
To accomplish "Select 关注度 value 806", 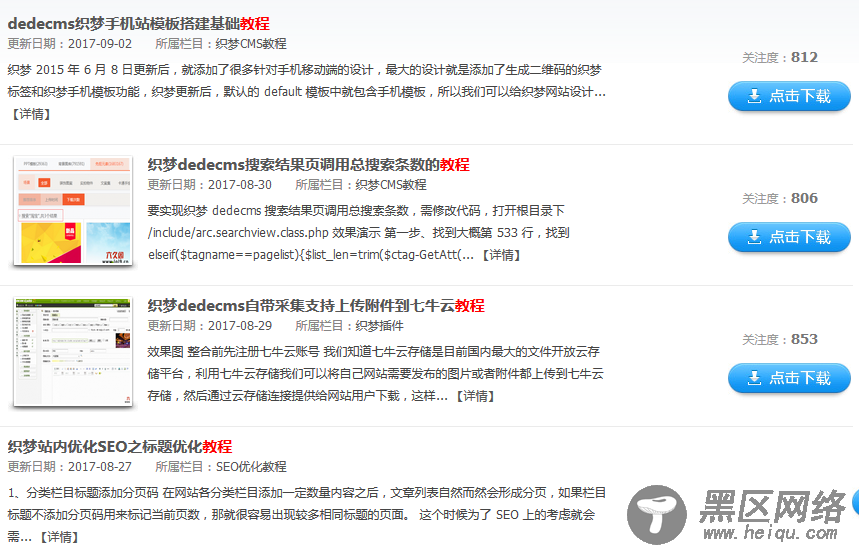I will point(804,198).
